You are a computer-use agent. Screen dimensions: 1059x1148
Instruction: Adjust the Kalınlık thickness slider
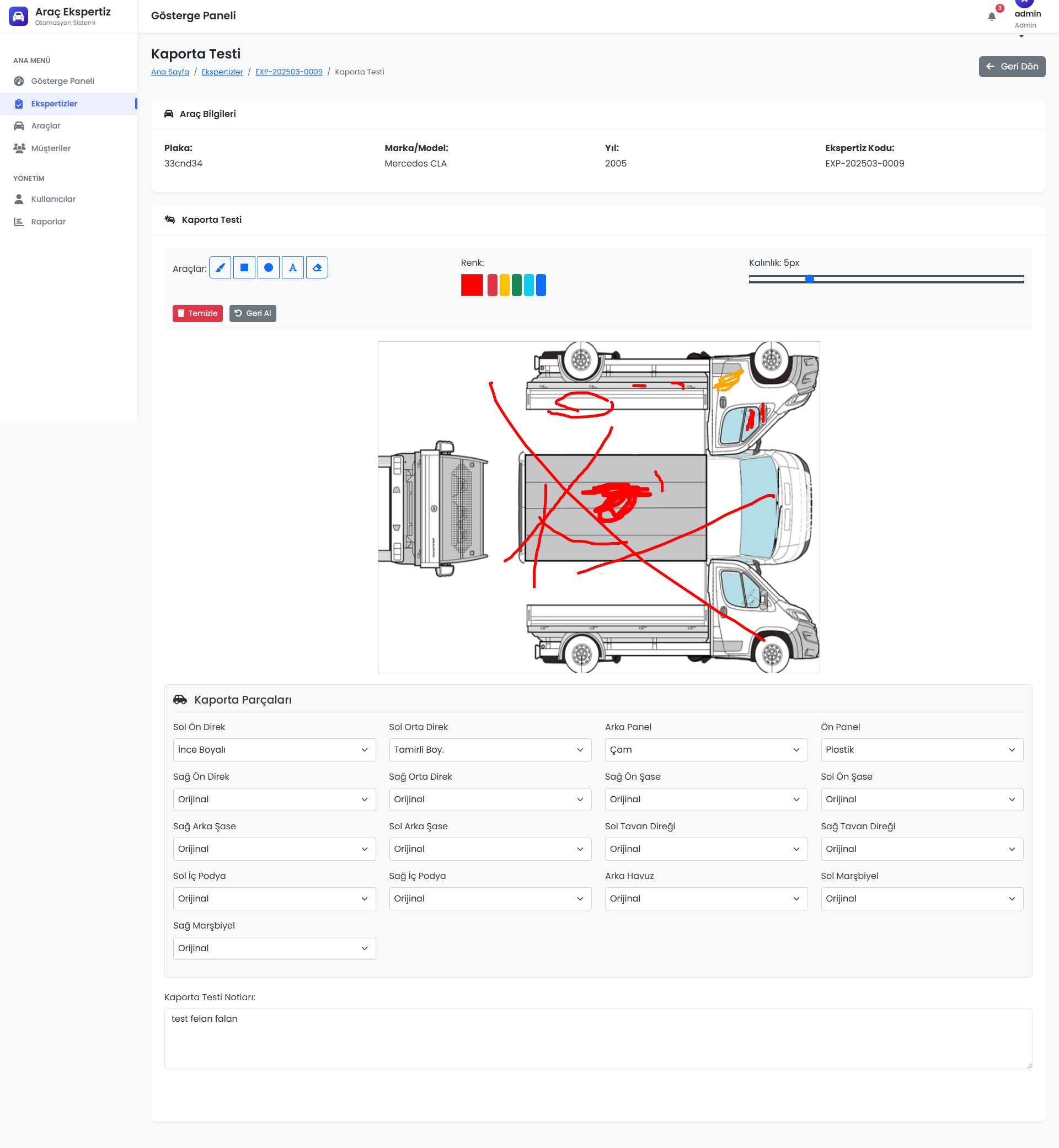click(x=886, y=279)
